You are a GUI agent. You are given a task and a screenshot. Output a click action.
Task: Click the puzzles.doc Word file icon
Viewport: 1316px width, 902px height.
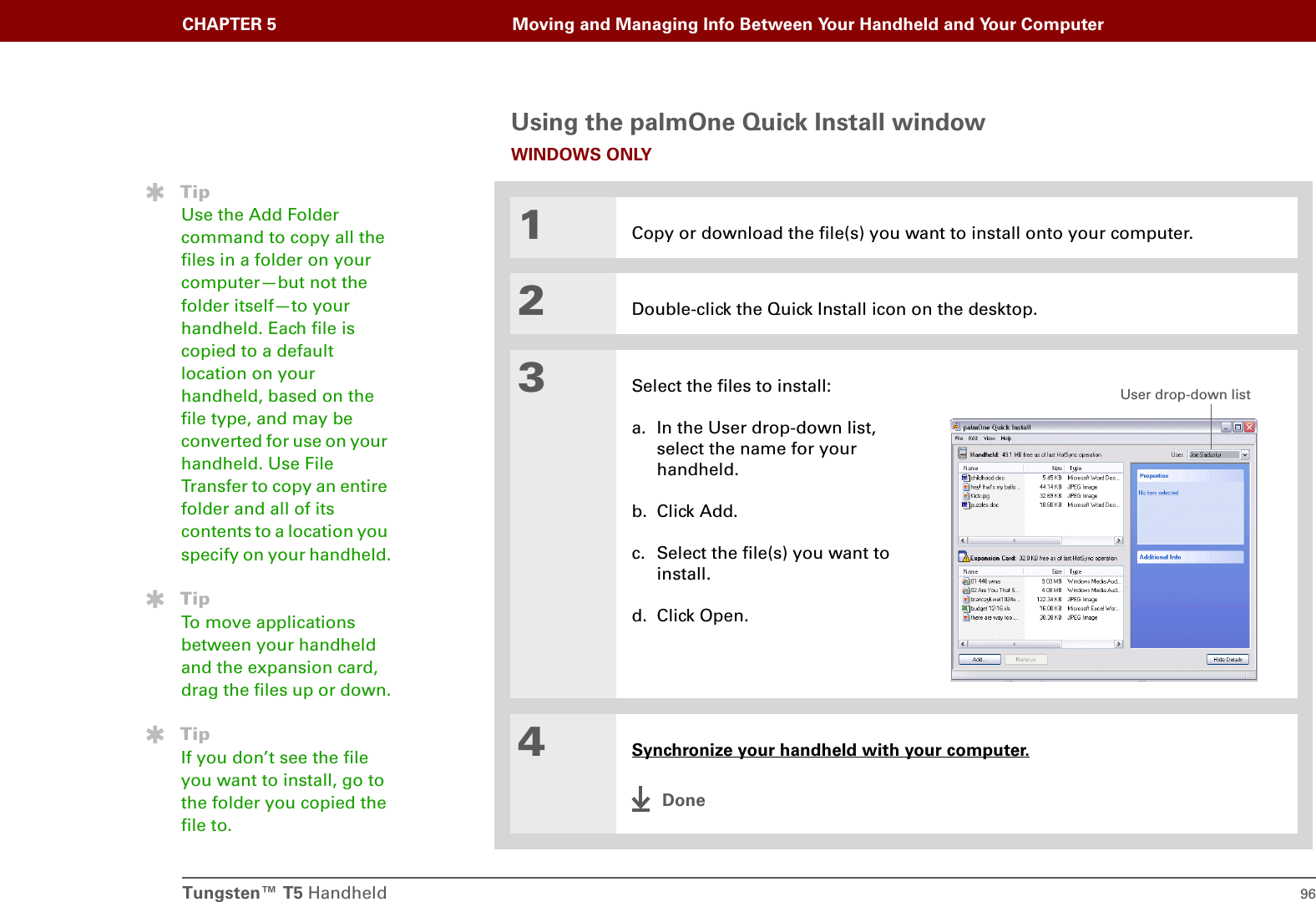(x=966, y=505)
